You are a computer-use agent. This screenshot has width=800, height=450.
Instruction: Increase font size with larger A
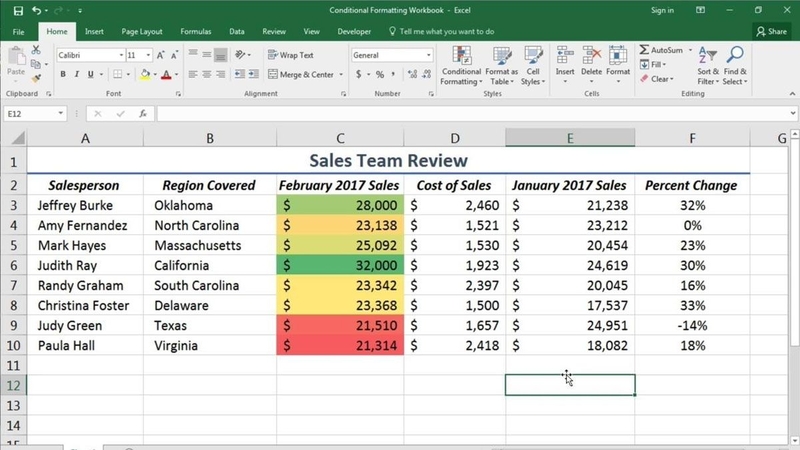pyautogui.click(x=161, y=55)
